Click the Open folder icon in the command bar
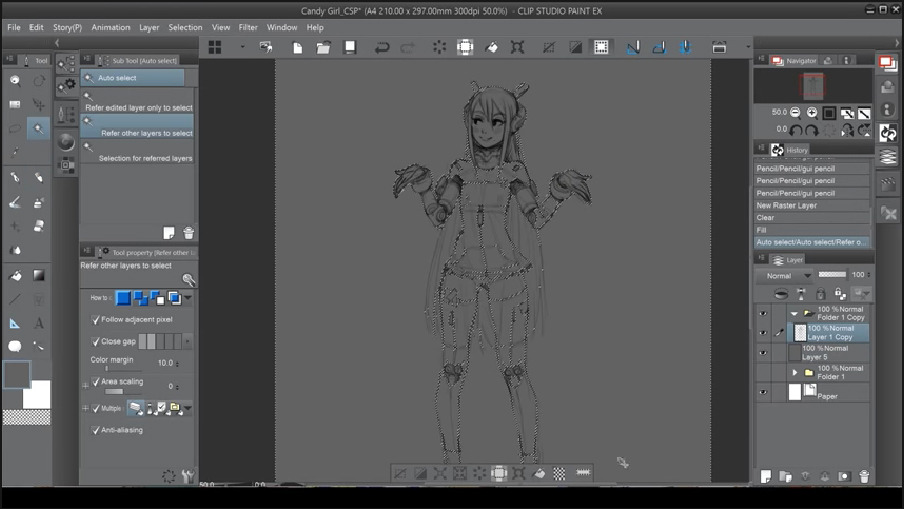Image resolution: width=904 pixels, height=509 pixels. click(x=324, y=47)
